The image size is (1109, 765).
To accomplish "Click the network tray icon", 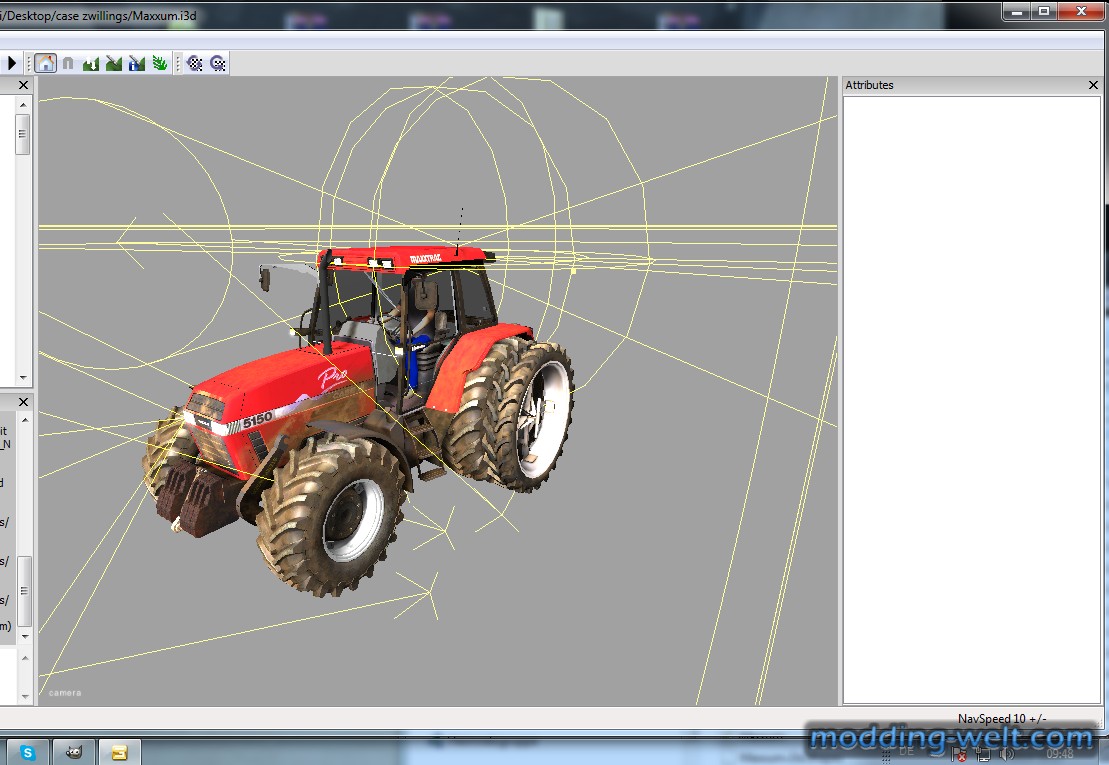I will coord(982,755).
